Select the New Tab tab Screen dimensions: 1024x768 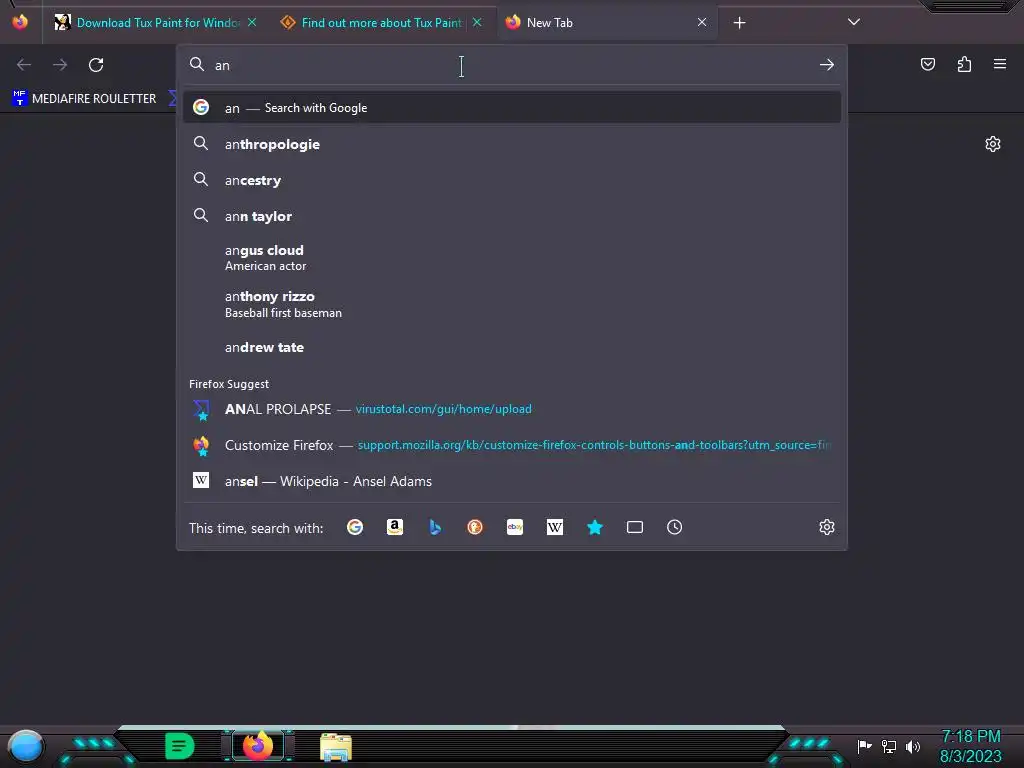tap(606, 23)
